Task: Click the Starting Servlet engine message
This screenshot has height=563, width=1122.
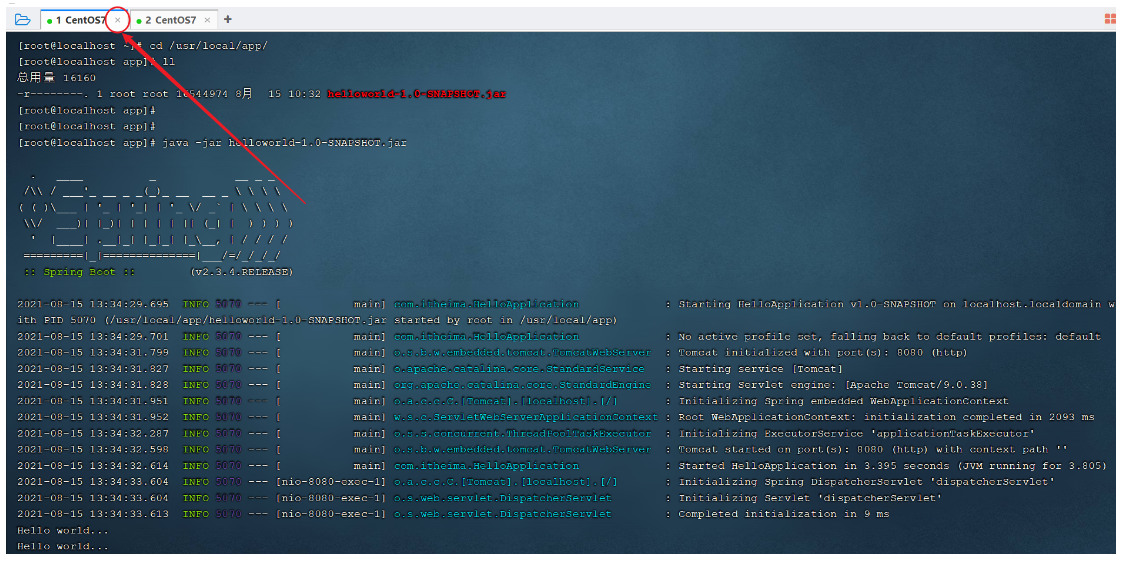Action: 833,385
